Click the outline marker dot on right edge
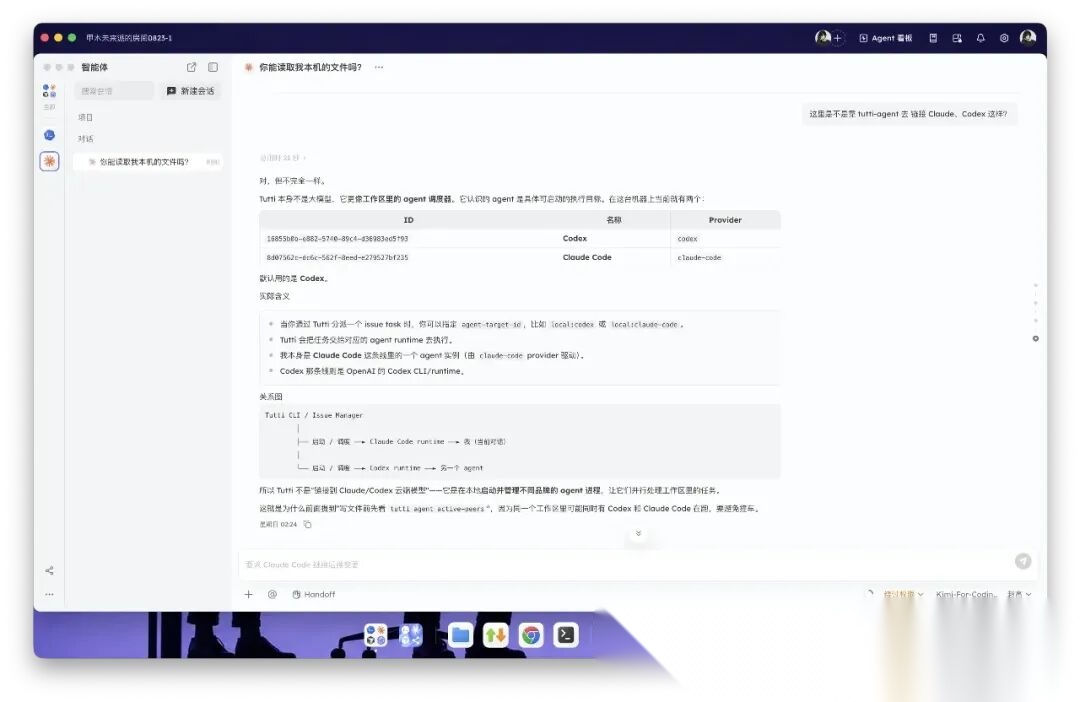Image resolution: width=1080 pixels, height=702 pixels. tap(1035, 338)
